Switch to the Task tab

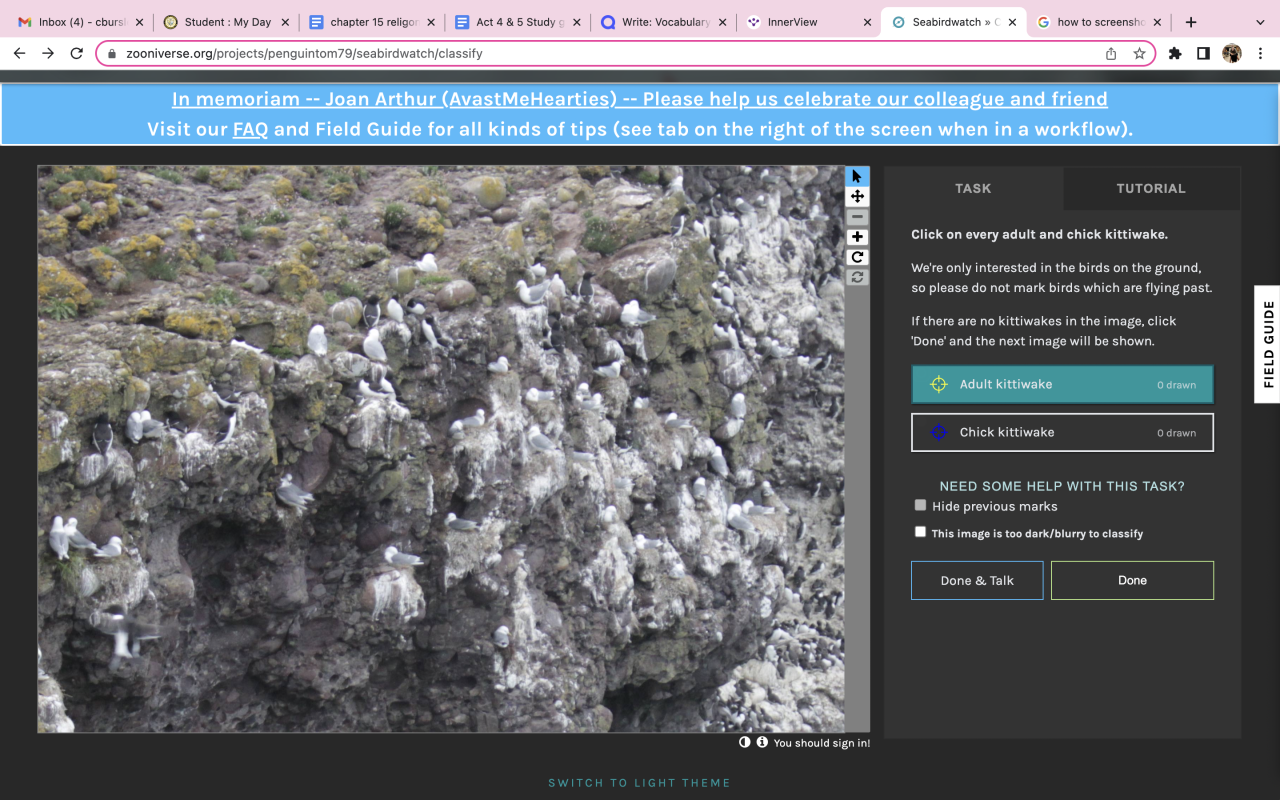point(973,188)
